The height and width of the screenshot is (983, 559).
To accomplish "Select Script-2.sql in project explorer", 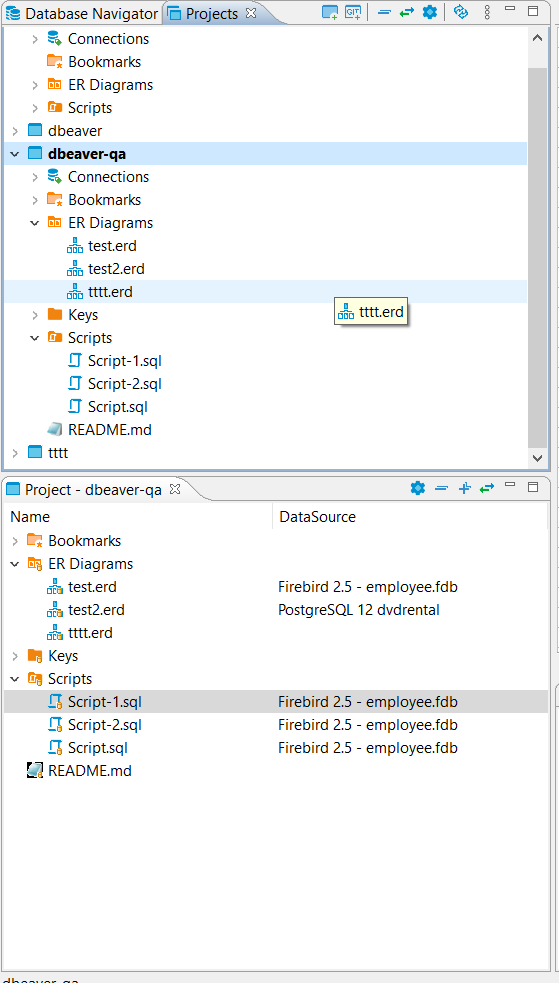I will [105, 725].
